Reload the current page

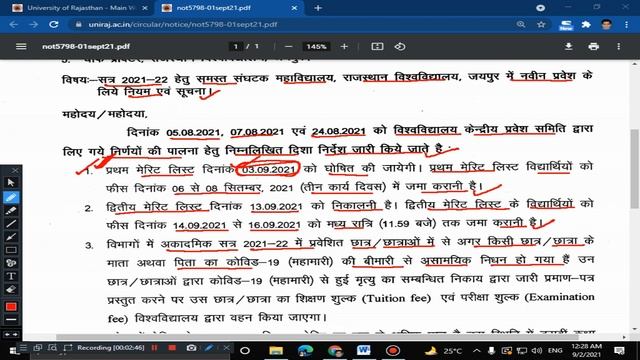click(x=53, y=24)
